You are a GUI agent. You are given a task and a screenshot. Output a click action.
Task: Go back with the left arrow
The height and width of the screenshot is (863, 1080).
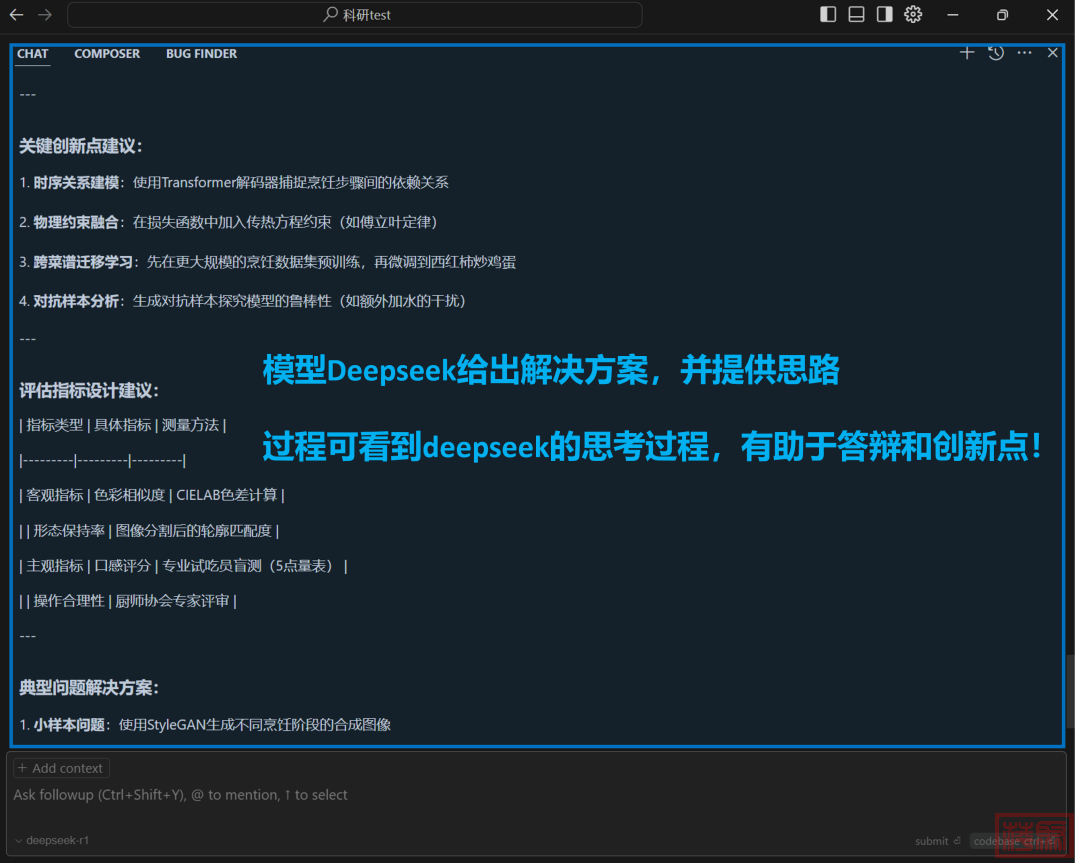(x=17, y=14)
